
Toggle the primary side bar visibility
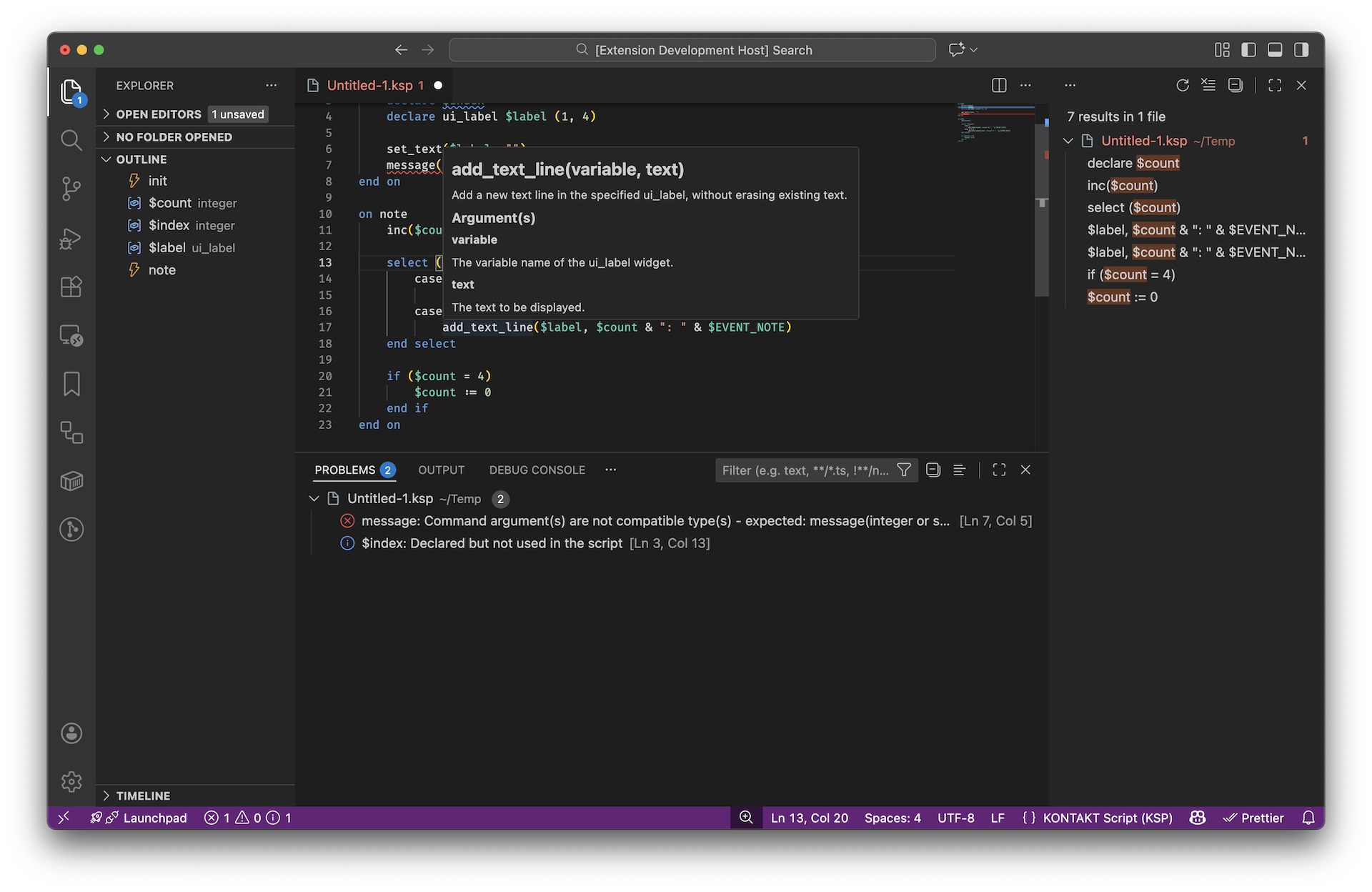(1248, 50)
